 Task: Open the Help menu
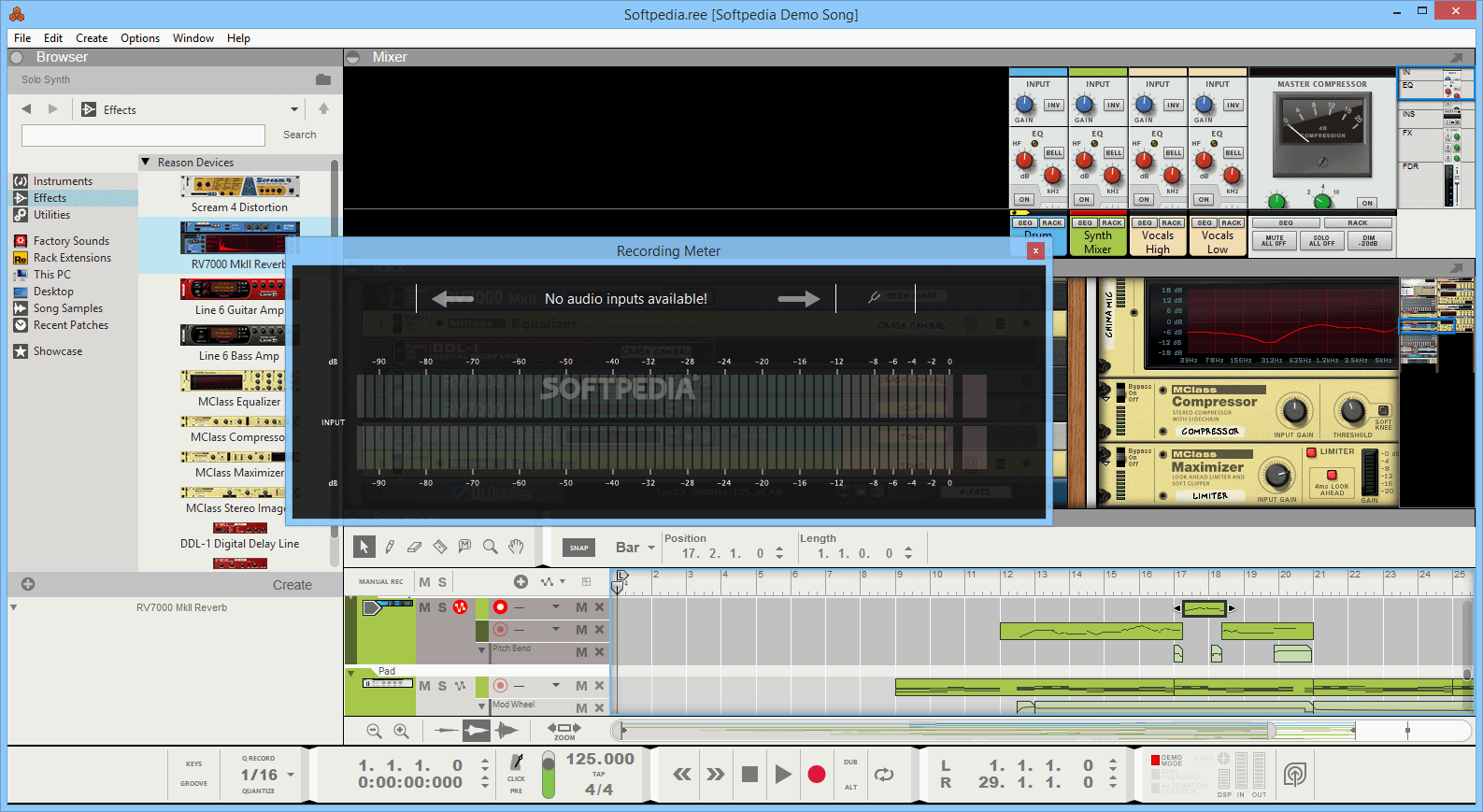[x=238, y=38]
